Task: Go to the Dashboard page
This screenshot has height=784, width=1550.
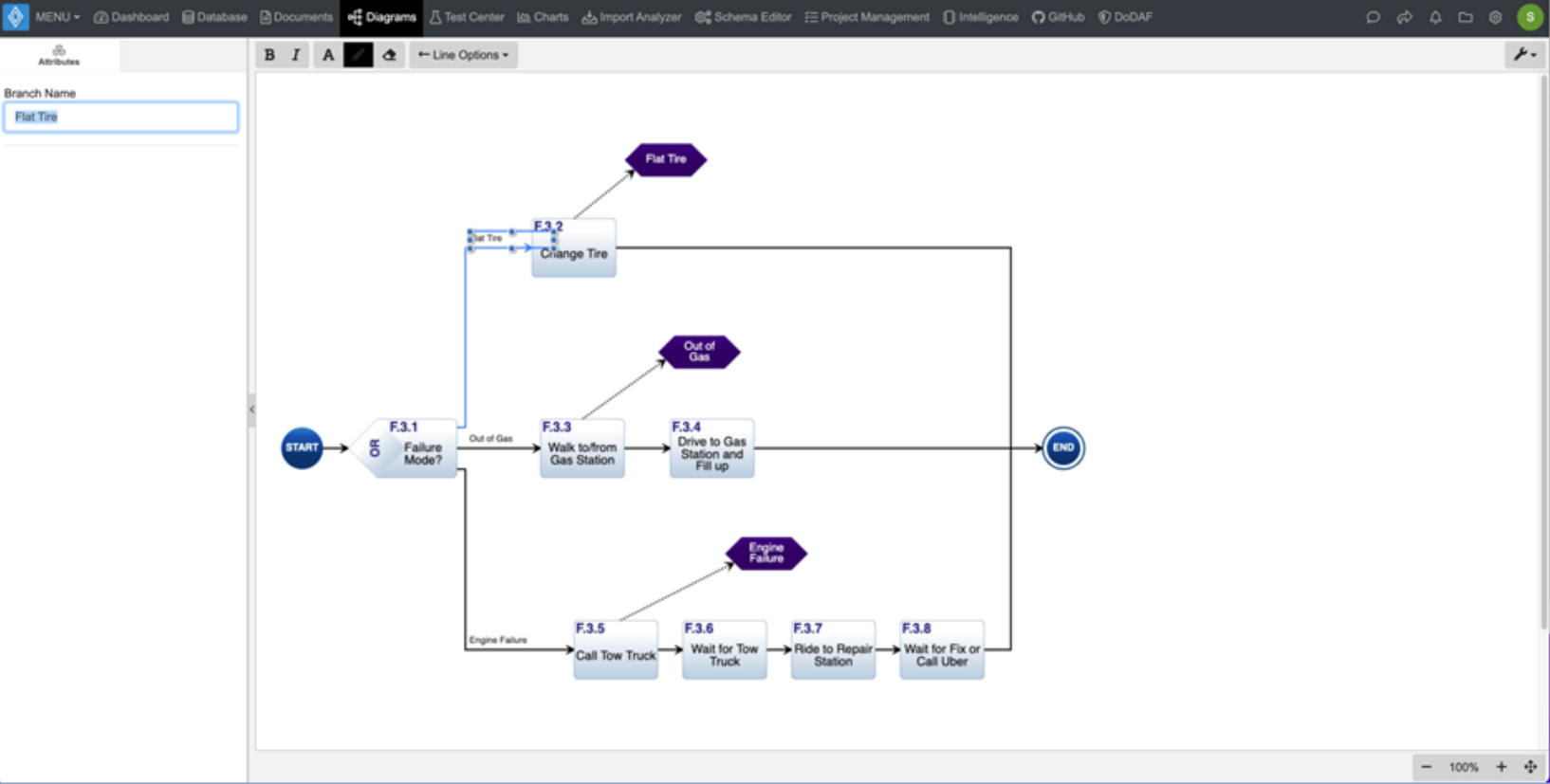Action: [131, 17]
